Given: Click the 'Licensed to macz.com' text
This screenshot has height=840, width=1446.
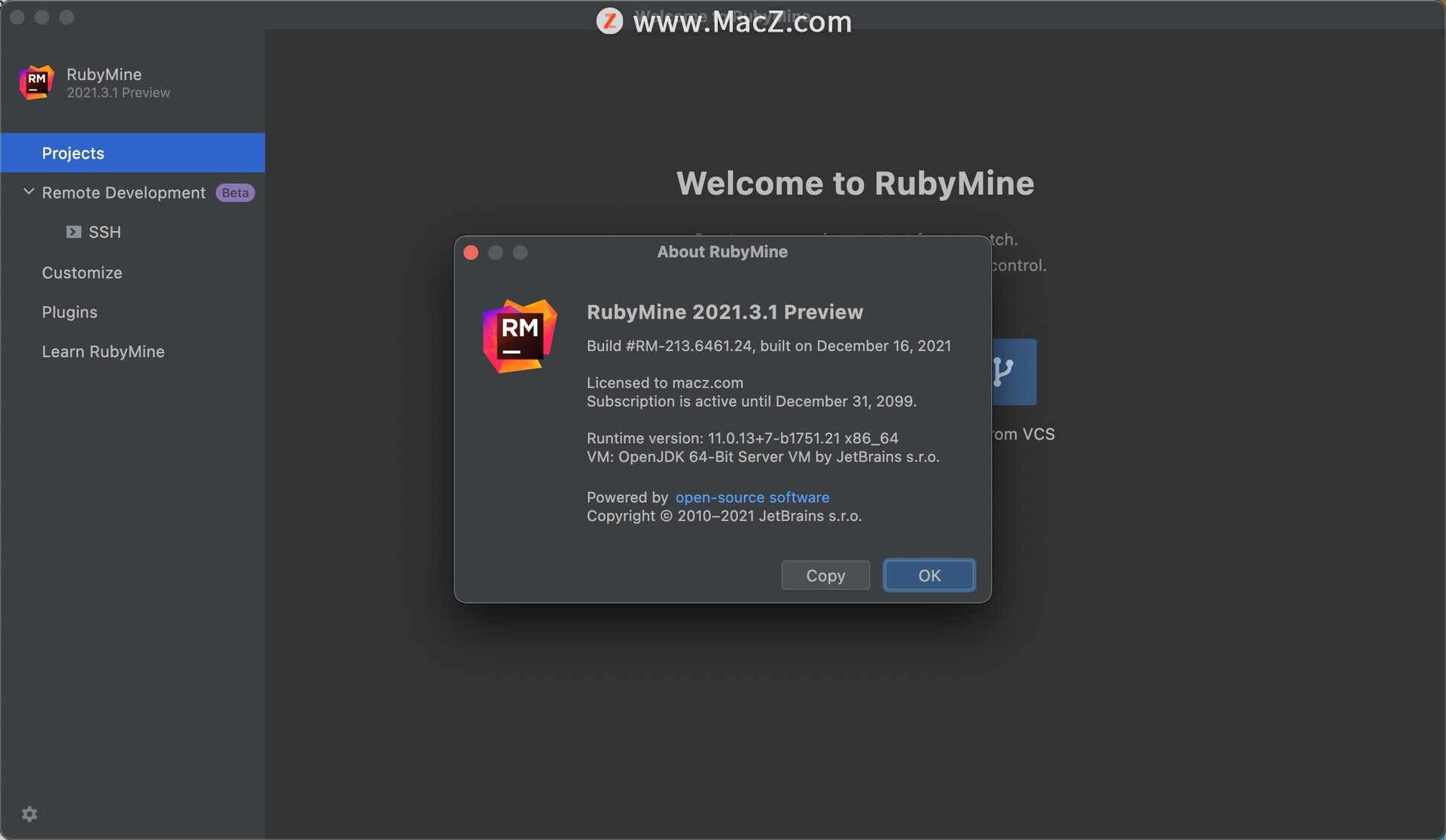Looking at the screenshot, I should pyautogui.click(x=665, y=382).
